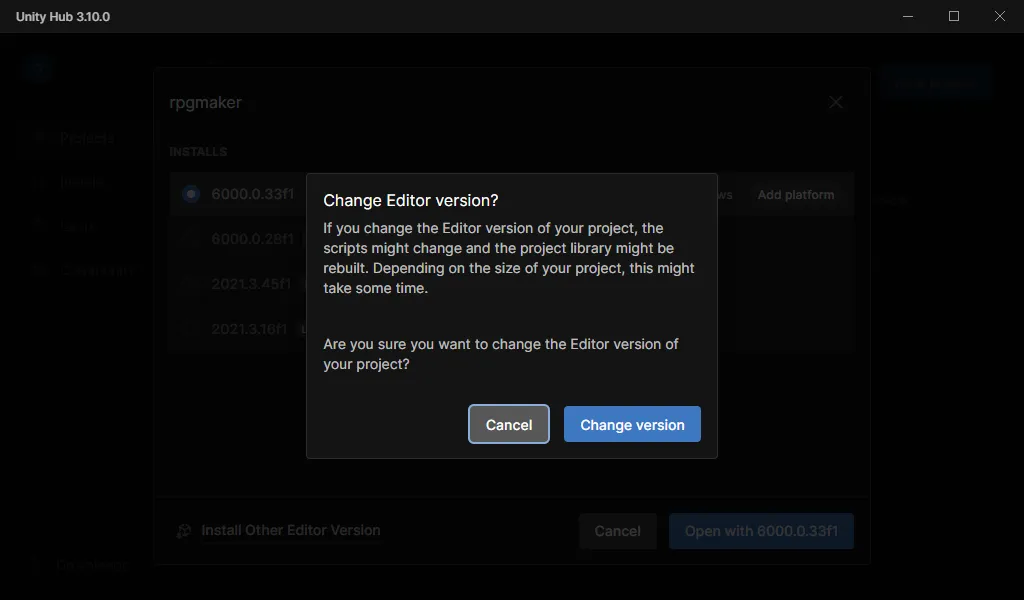Click Open with 6000.0.33f1 button
1024x600 pixels.
click(761, 531)
